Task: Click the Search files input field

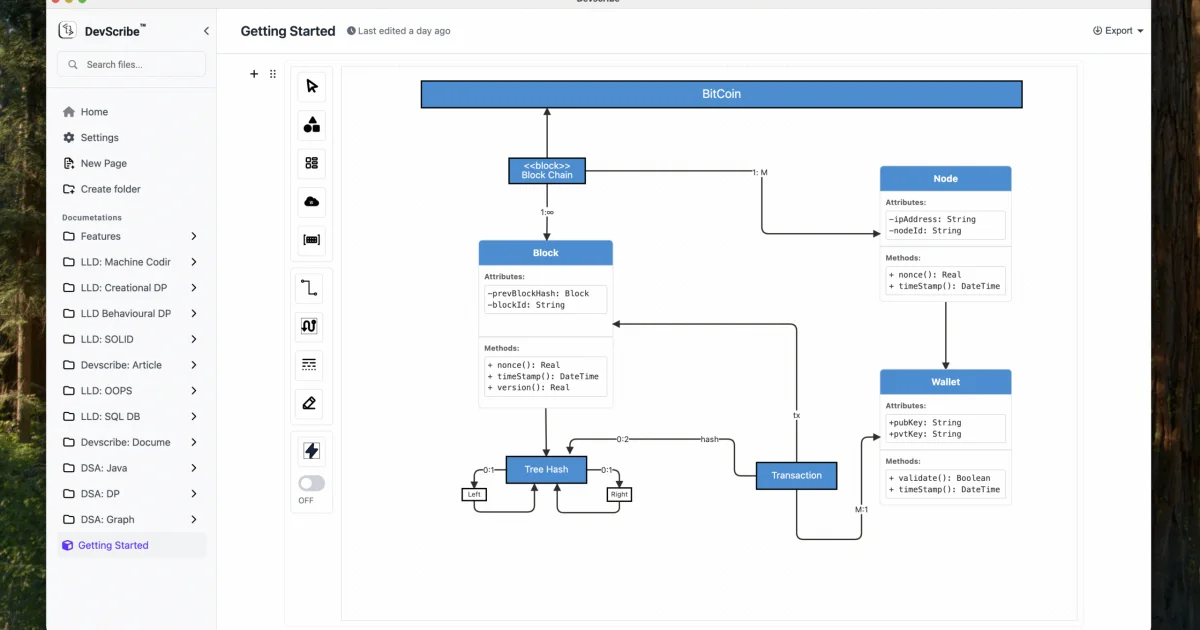Action: pos(132,64)
